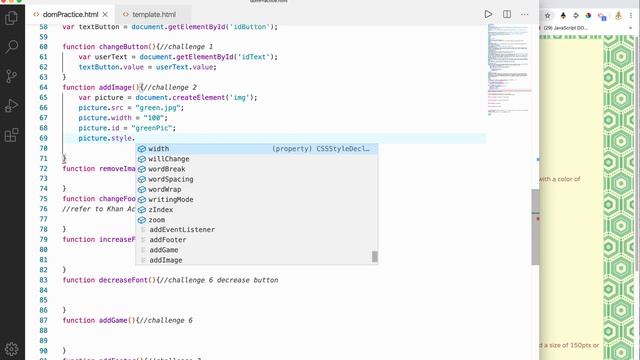The width and height of the screenshot is (640, 360).
Task: Open Run and Debug view
Action: click(11, 105)
